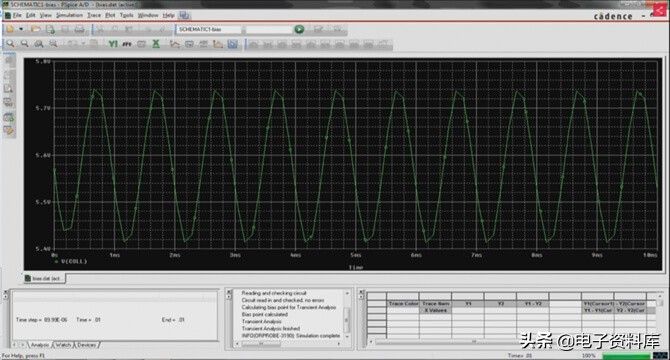Switch to the Devices tab
The width and height of the screenshot is (670, 360).
click(87, 345)
